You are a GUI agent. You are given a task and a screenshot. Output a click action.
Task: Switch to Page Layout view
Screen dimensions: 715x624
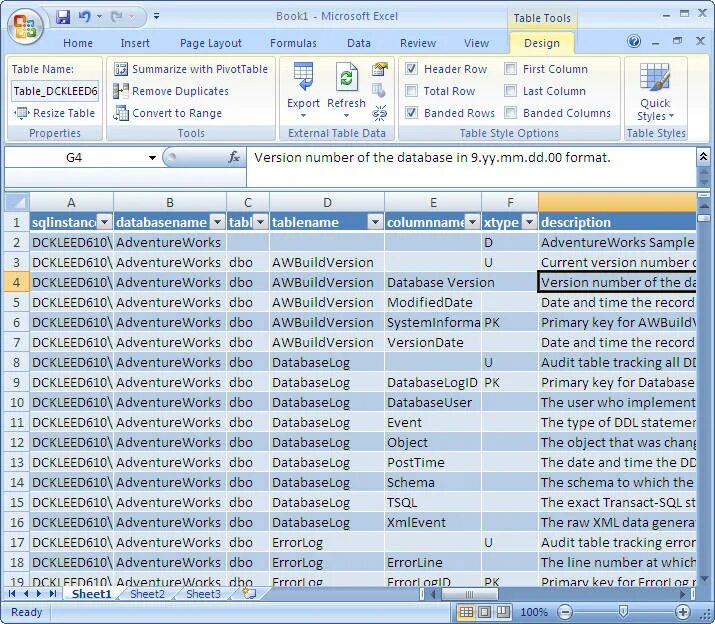pyautogui.click(x=484, y=612)
